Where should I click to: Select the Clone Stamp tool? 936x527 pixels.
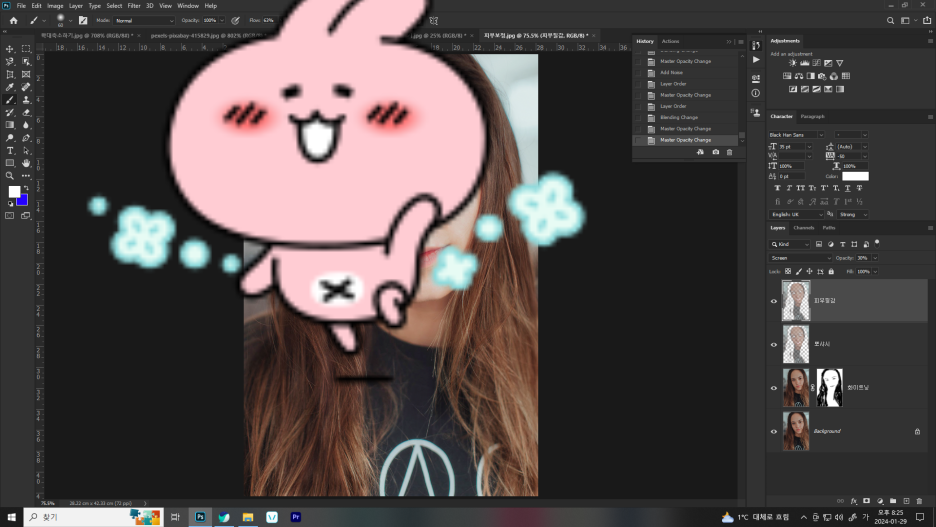26,100
